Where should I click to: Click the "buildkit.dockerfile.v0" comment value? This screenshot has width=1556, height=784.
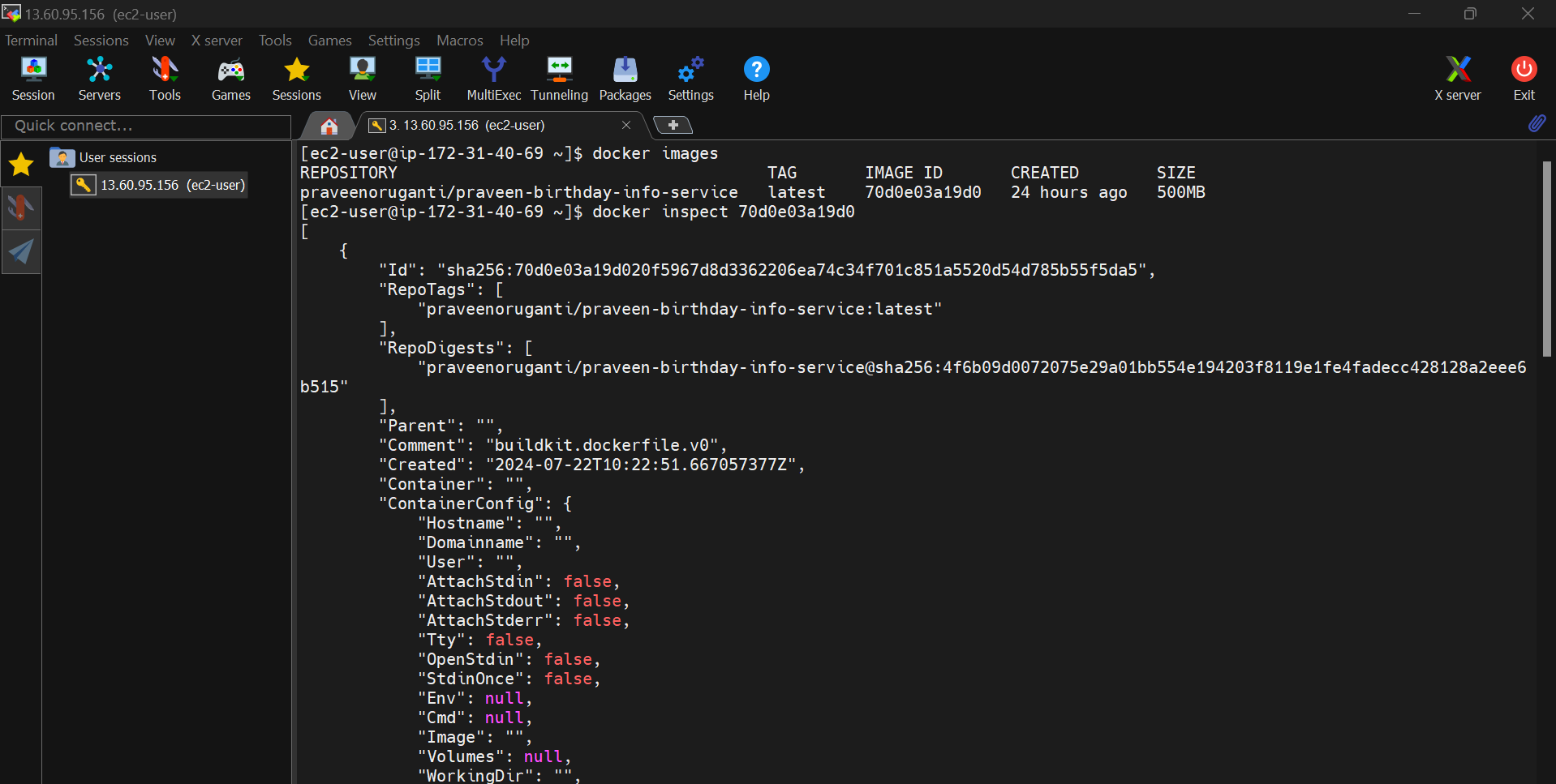click(x=602, y=445)
